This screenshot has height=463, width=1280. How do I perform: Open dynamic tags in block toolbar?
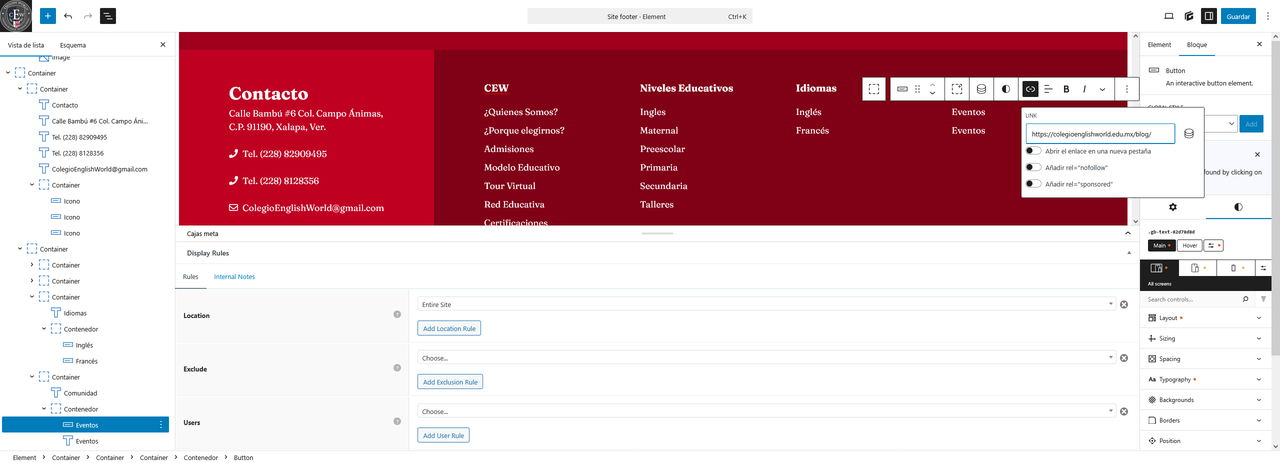coord(981,89)
